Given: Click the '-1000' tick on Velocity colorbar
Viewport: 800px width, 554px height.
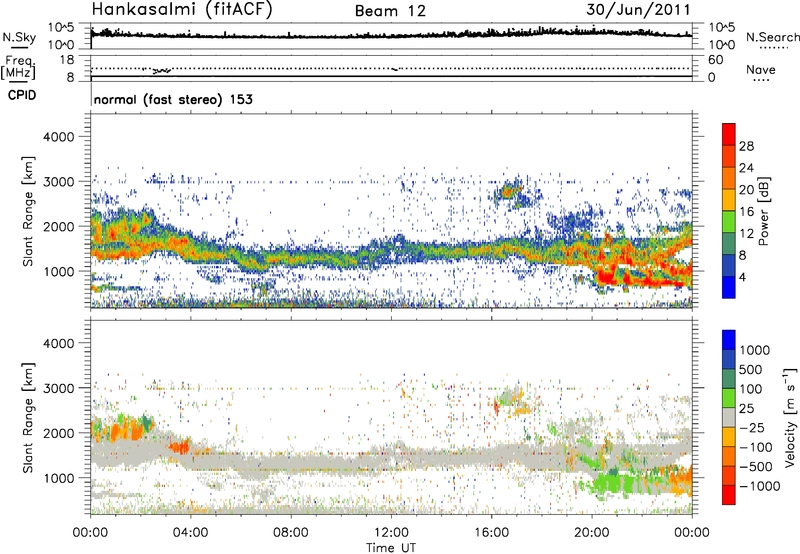Looking at the screenshot, I should pos(760,486).
